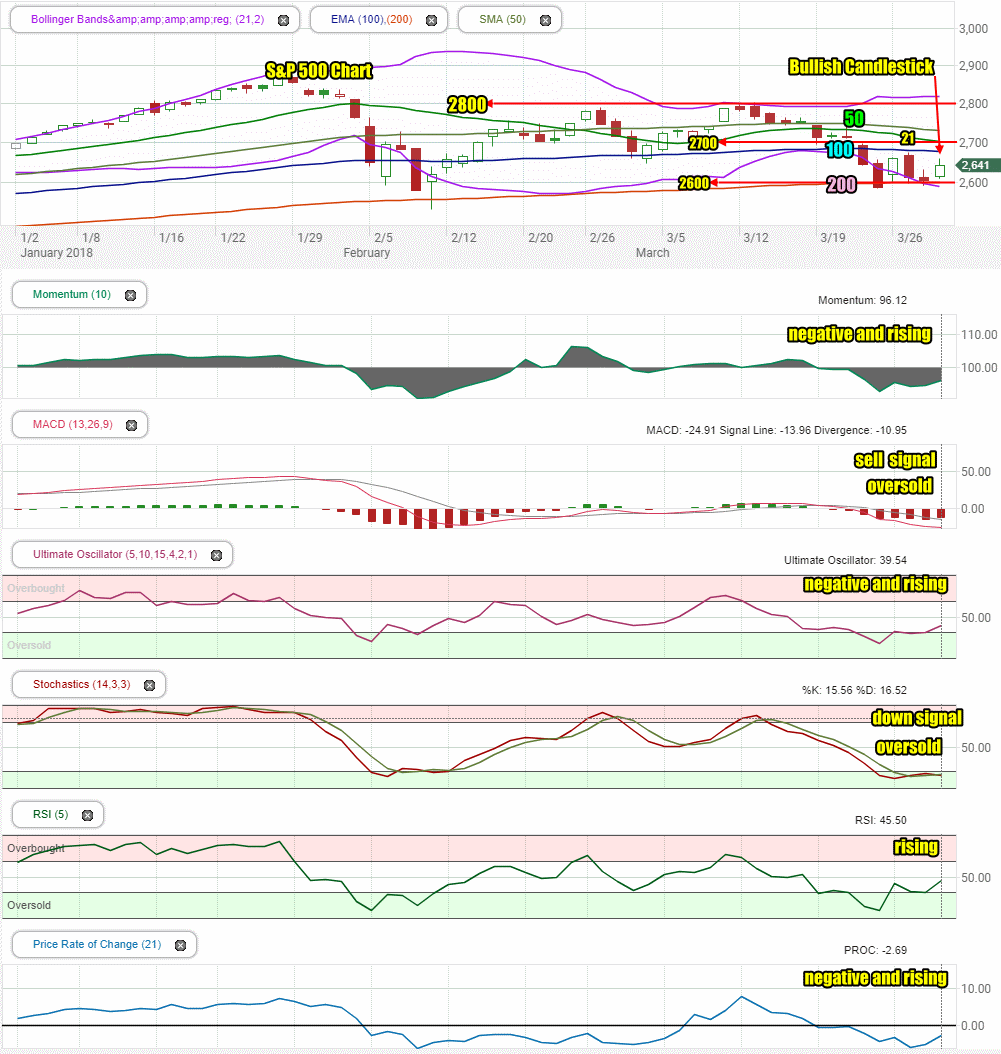This screenshot has width=1001, height=1054.
Task: Click the 'Momentum: 96.12' value readout
Action: pyautogui.click(x=862, y=300)
